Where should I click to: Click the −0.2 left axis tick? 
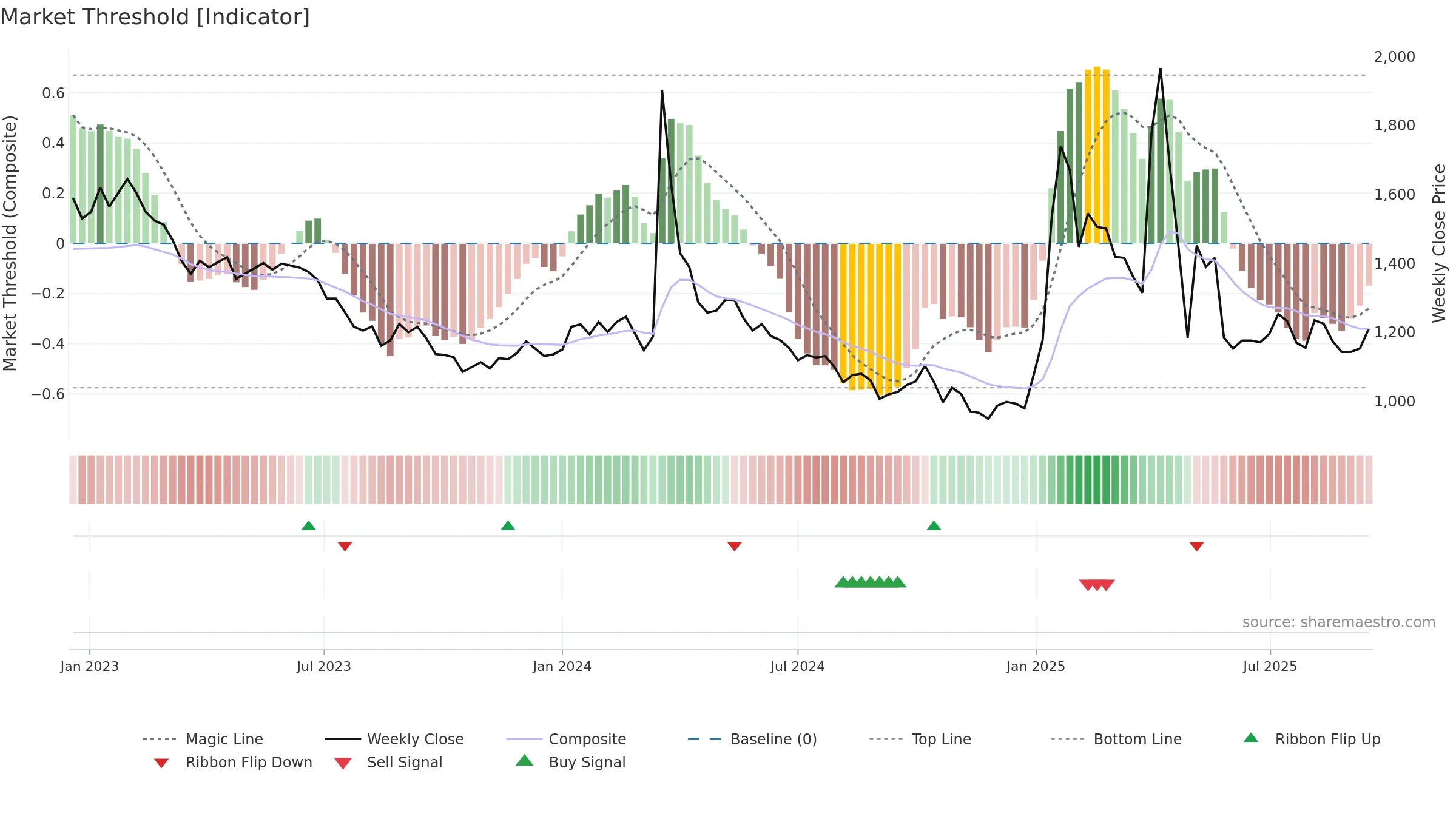pyautogui.click(x=48, y=294)
